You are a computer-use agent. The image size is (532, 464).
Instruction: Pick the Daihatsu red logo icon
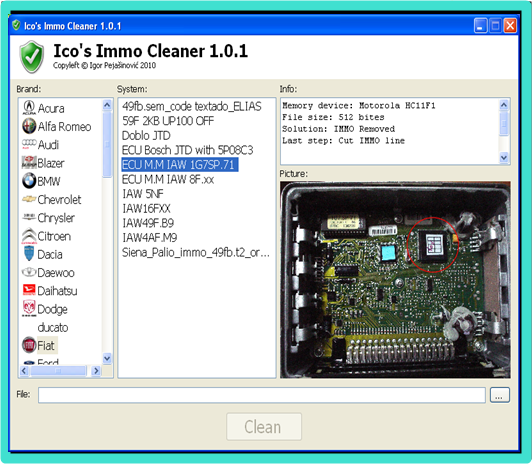(x=29, y=290)
